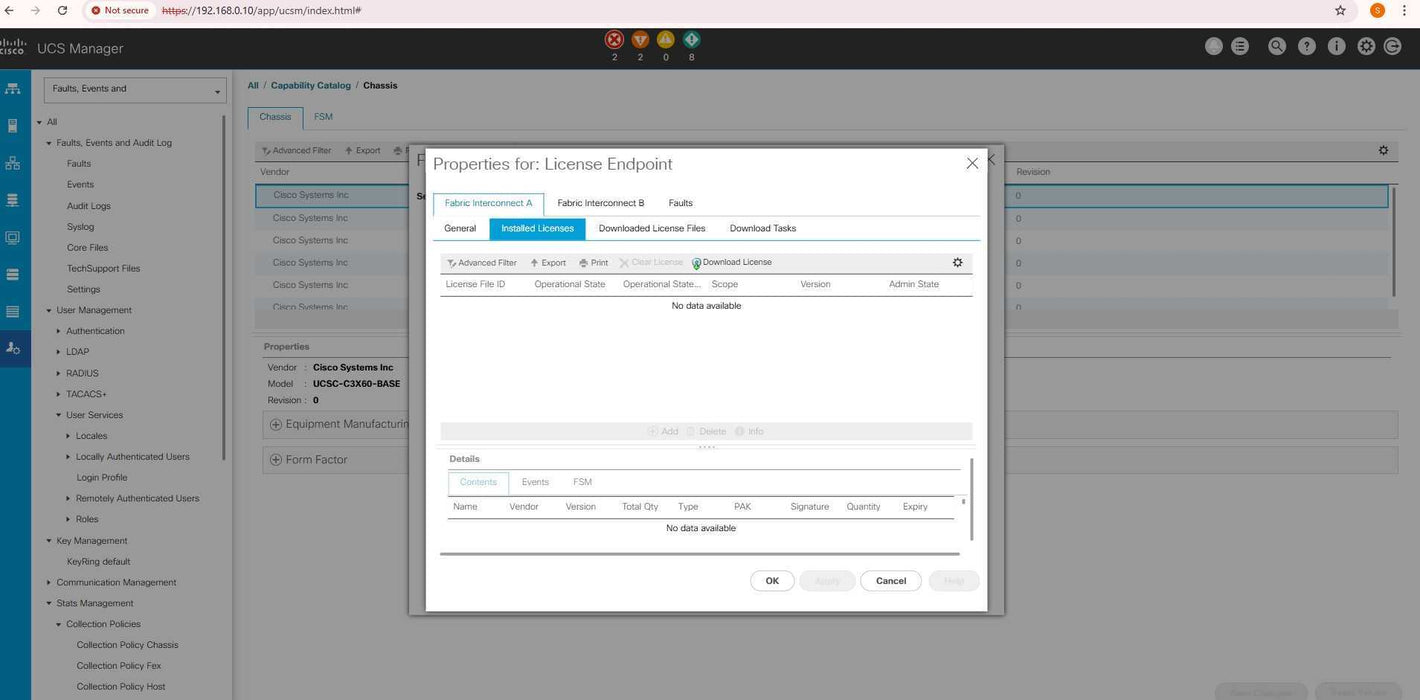Expand the Communication Management node
Image resolution: width=1420 pixels, height=700 pixels.
tap(48, 582)
